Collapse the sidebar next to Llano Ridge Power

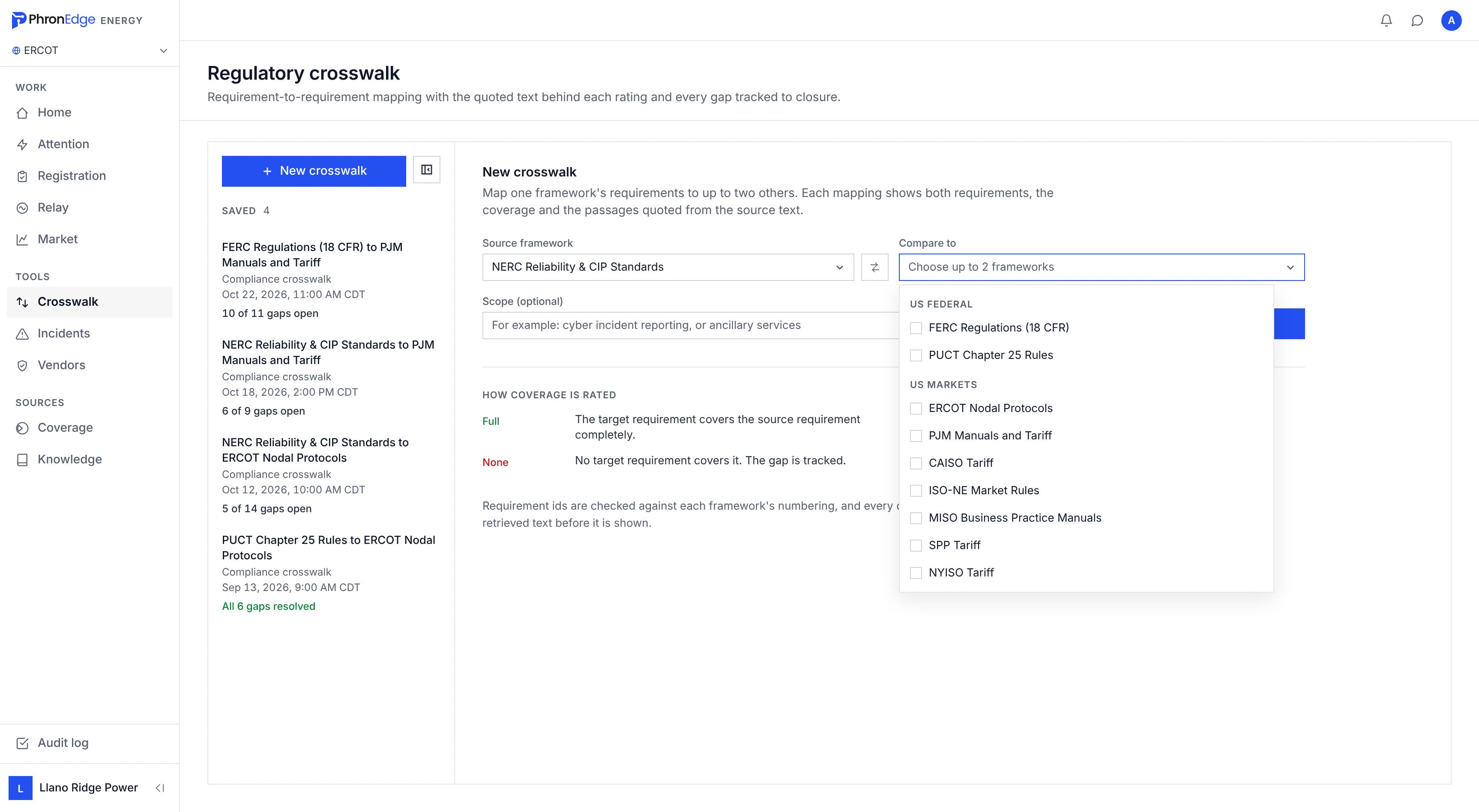coord(160,788)
